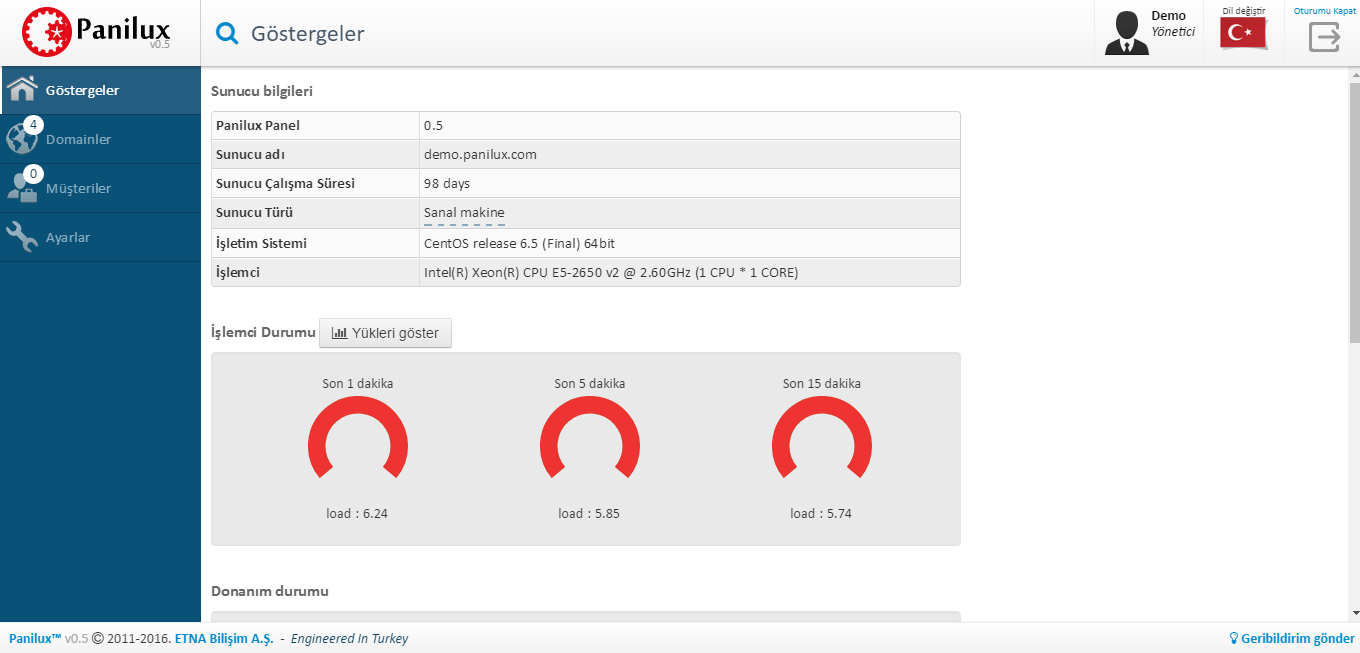Change language via Turkish flag icon

pos(1243,34)
